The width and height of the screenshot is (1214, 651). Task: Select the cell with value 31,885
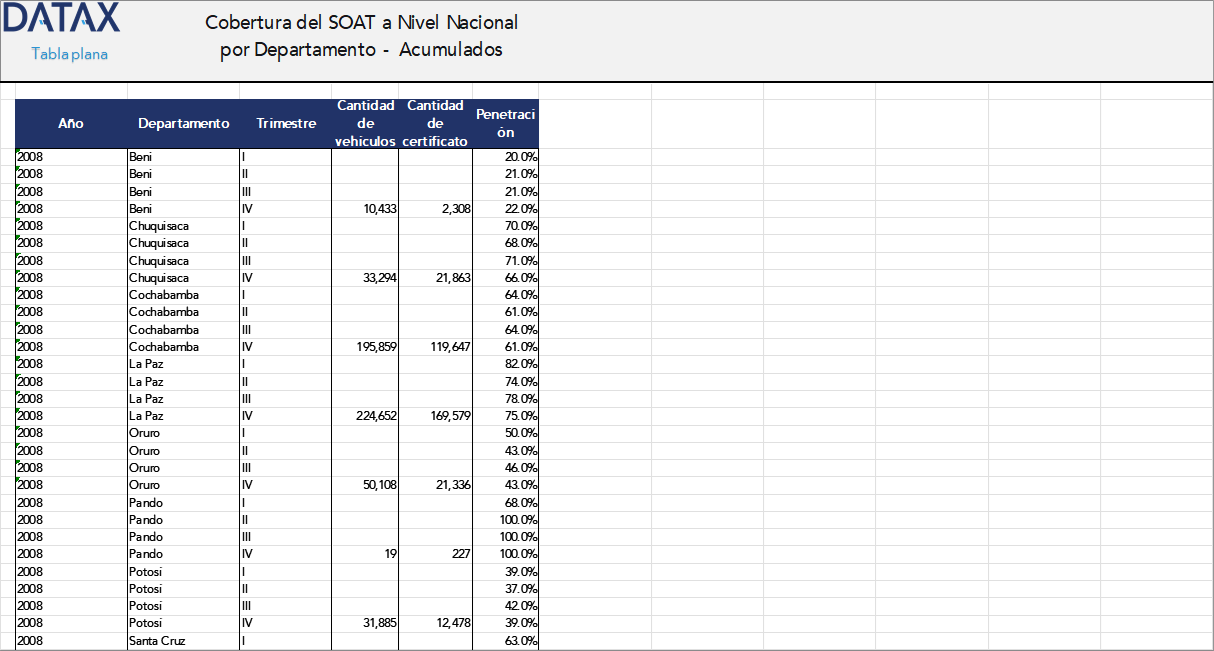[365, 623]
